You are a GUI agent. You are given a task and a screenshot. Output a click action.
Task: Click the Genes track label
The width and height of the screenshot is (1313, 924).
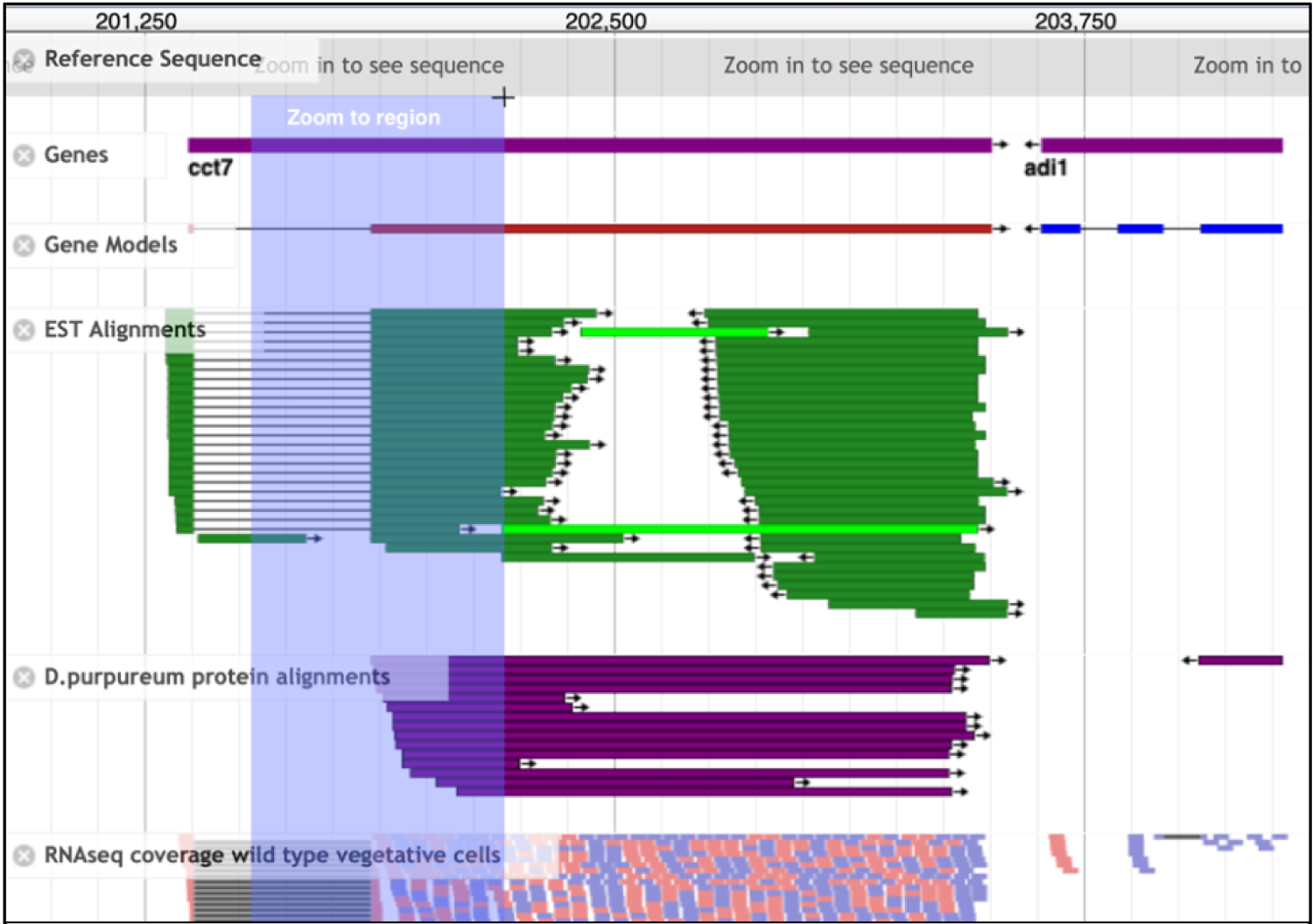click(x=76, y=155)
